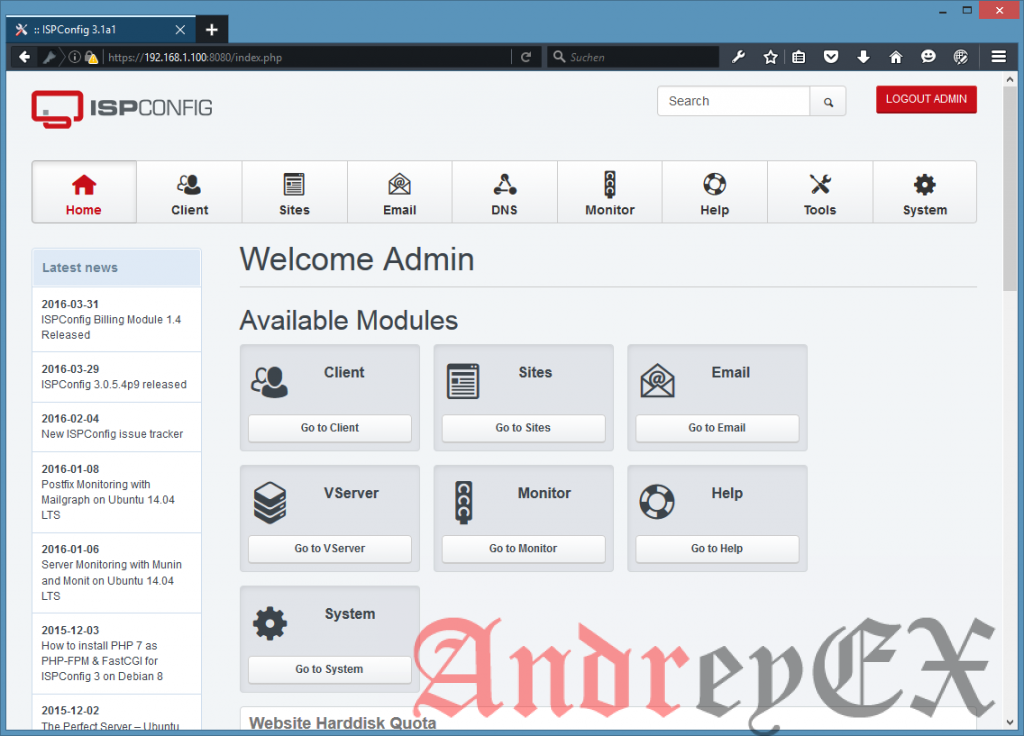Open the Client navigation tab
The image size is (1024, 736).
tap(189, 193)
